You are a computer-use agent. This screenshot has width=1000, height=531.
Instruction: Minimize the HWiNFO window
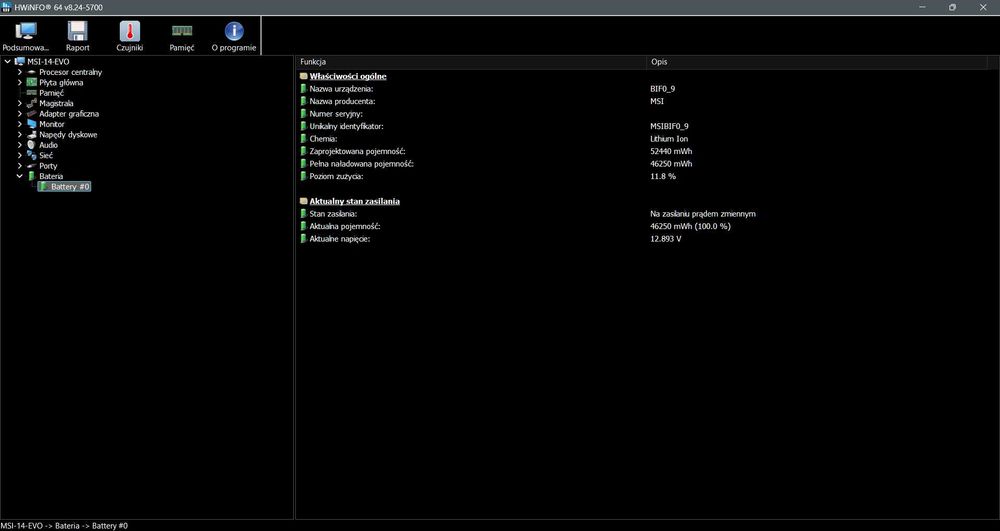point(923,7)
